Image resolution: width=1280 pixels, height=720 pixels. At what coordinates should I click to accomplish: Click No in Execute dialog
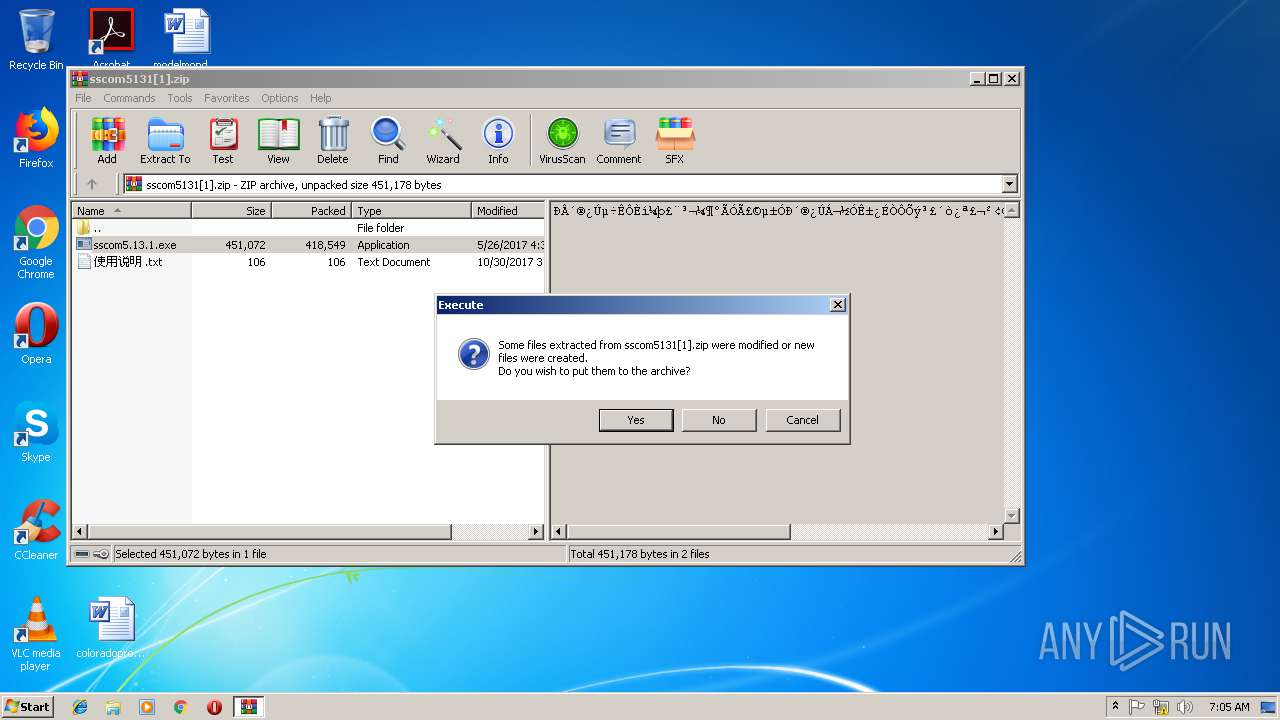tap(718, 420)
